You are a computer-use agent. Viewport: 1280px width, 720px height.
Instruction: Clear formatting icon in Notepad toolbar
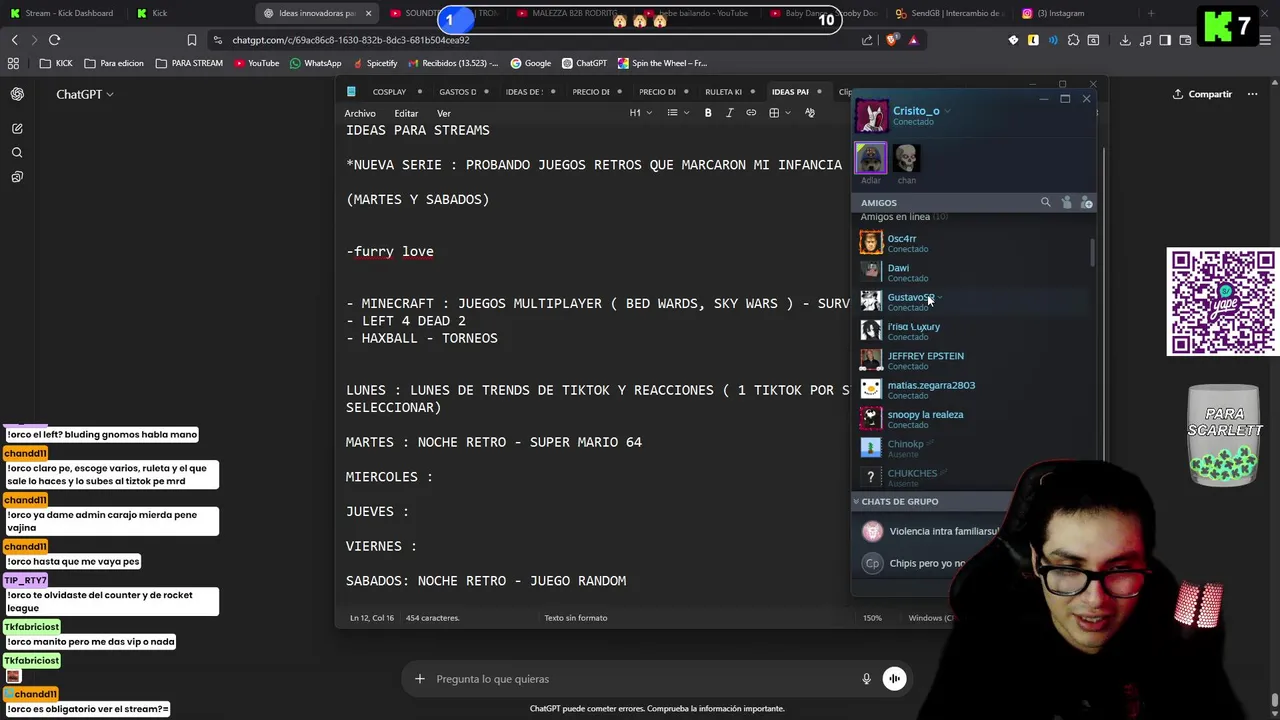tap(810, 113)
